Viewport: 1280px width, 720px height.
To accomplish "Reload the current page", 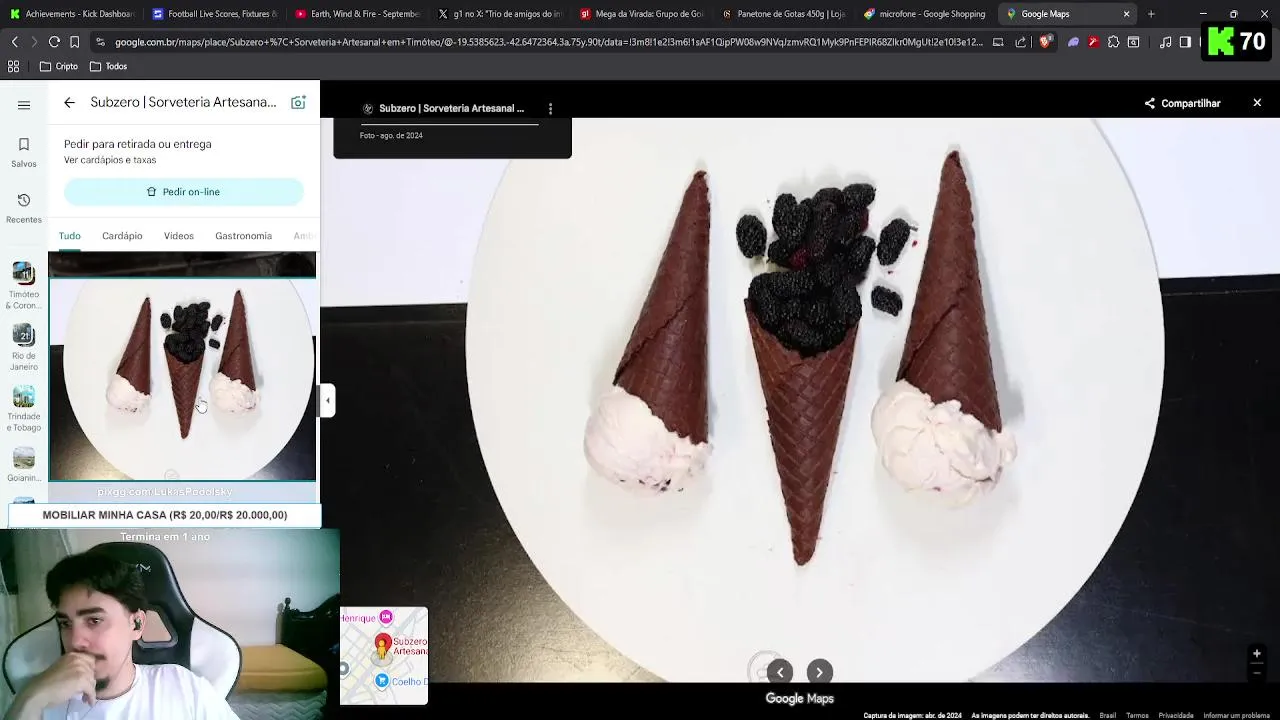I will tap(54, 42).
